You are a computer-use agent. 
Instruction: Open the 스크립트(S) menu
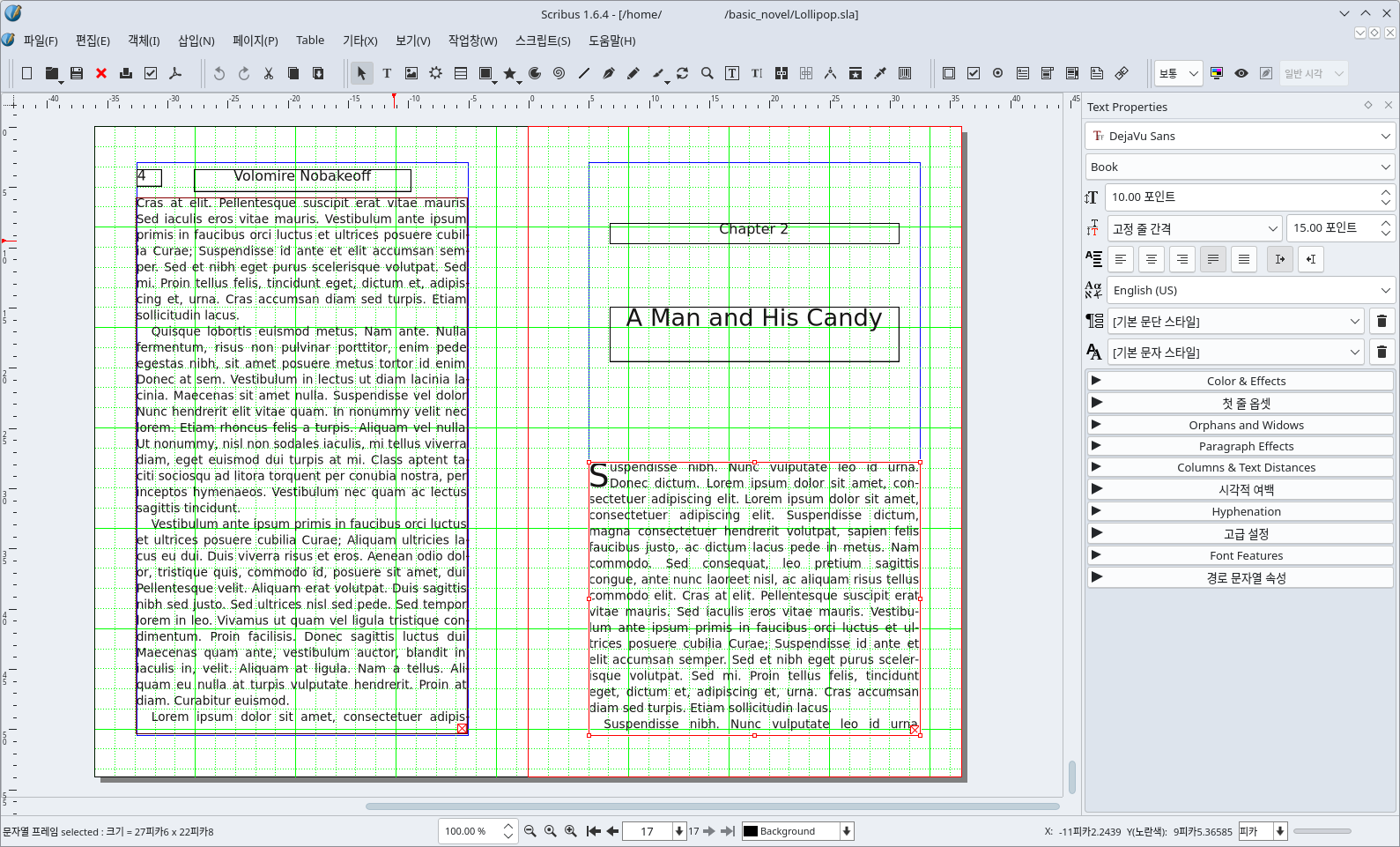(x=543, y=41)
